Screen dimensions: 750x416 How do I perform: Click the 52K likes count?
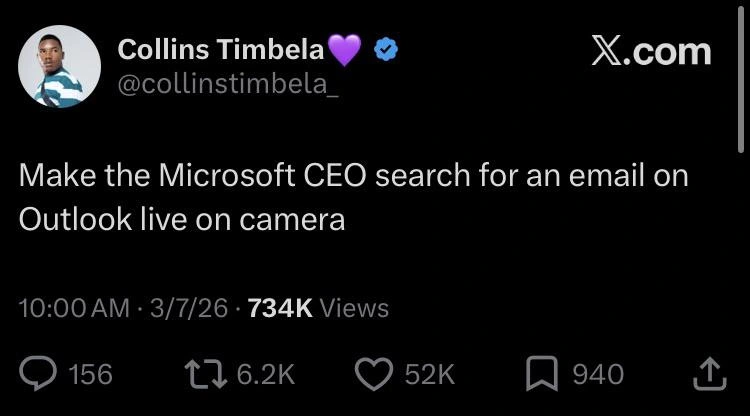(431, 375)
